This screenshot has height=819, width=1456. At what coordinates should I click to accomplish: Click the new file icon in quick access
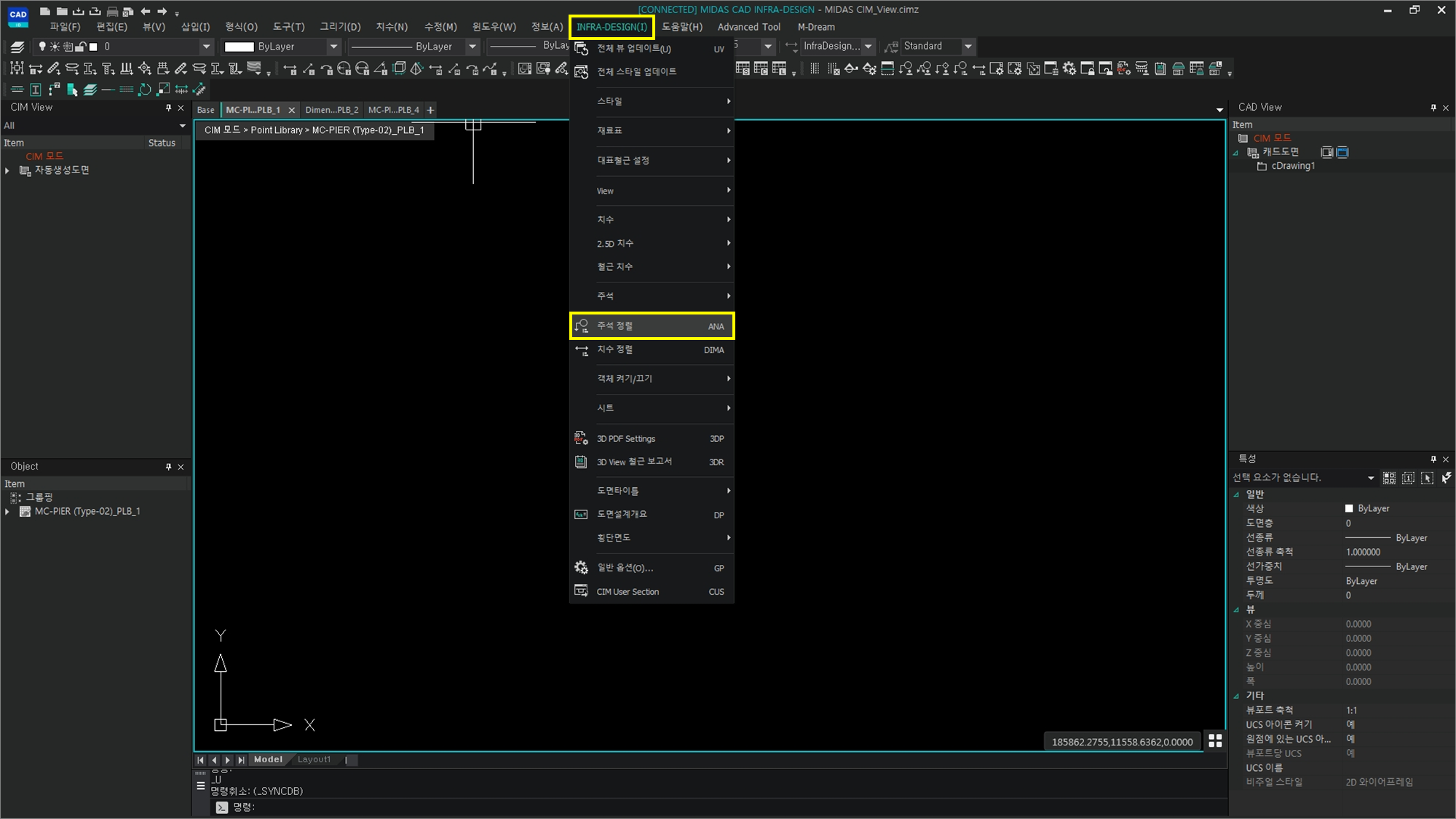coord(45,11)
